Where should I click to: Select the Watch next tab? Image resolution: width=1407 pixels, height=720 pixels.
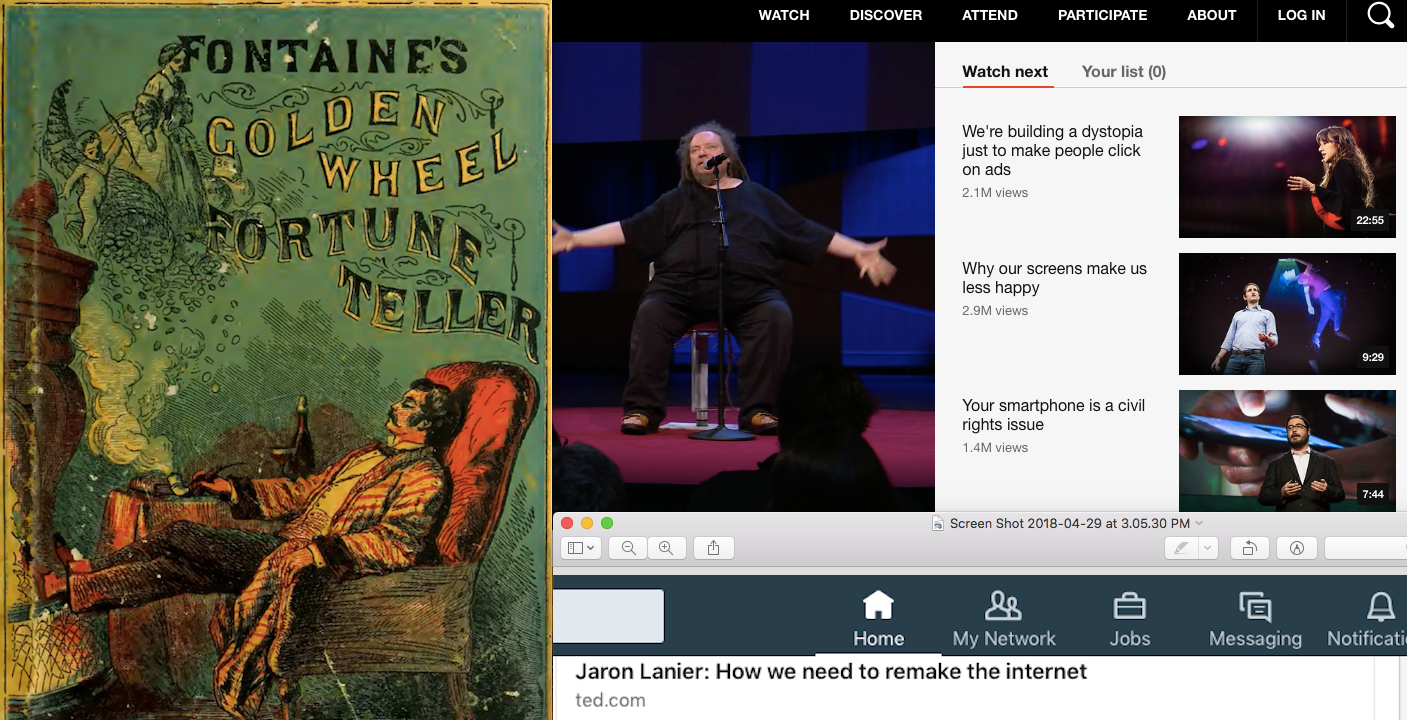coord(1005,71)
